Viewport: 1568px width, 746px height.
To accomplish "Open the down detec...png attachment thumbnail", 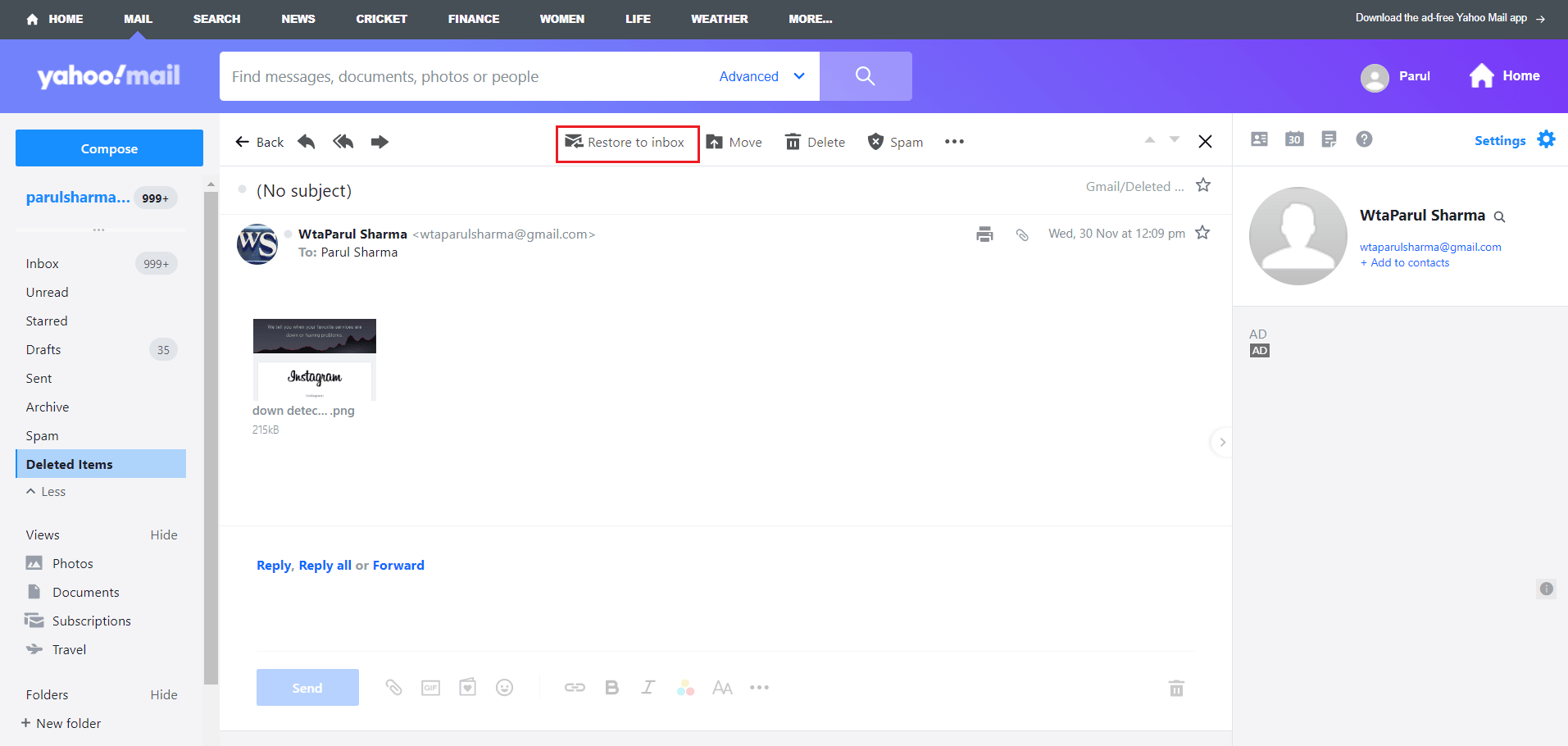I will click(x=315, y=360).
